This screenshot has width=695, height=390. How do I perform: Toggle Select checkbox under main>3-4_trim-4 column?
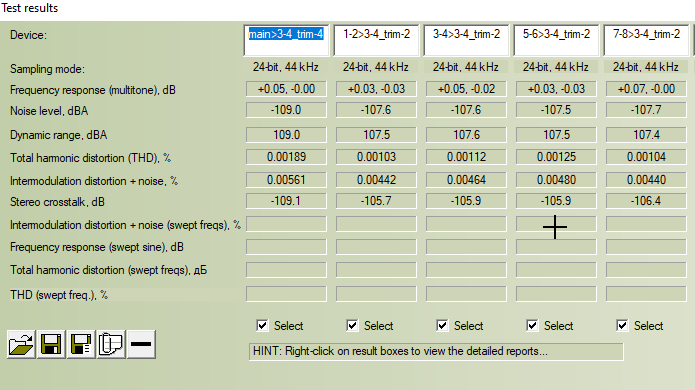(262, 326)
